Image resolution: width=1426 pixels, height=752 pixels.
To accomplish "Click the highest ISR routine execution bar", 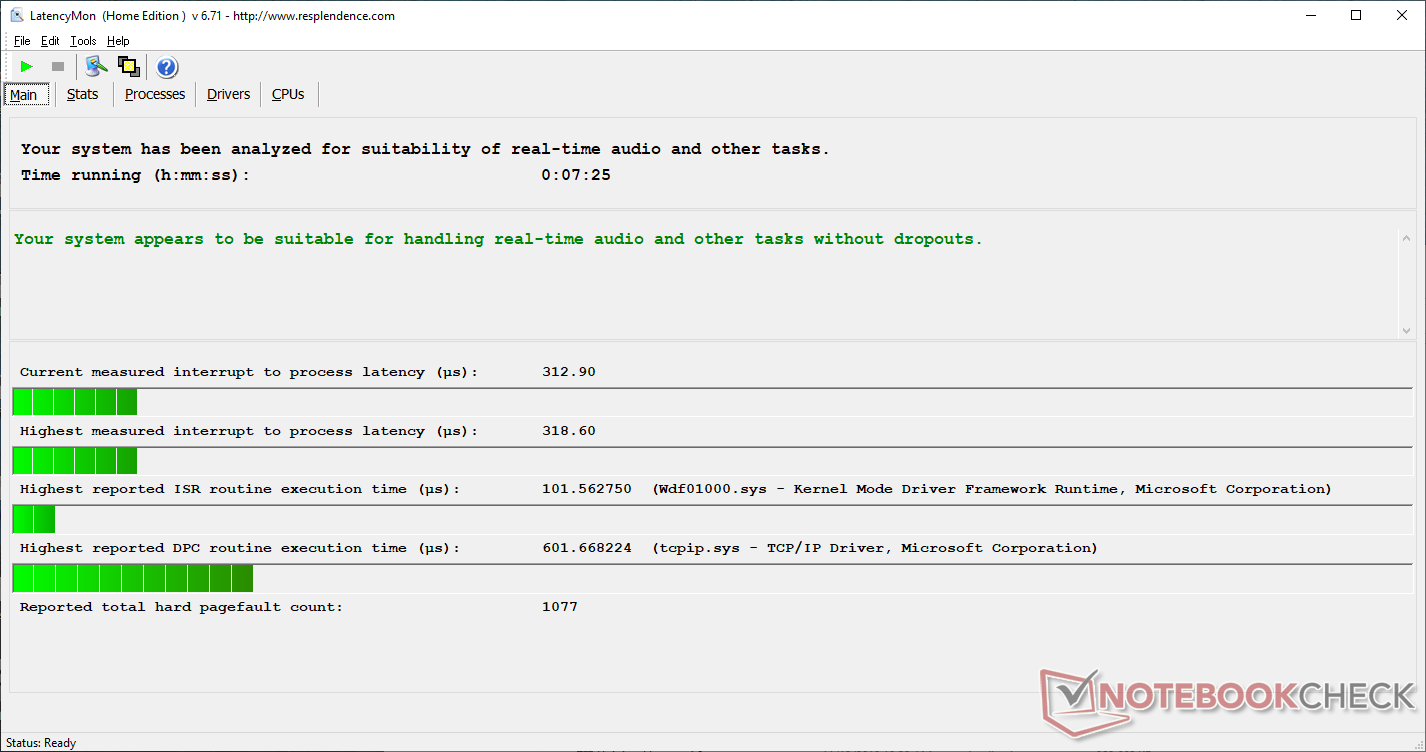I will pos(712,519).
